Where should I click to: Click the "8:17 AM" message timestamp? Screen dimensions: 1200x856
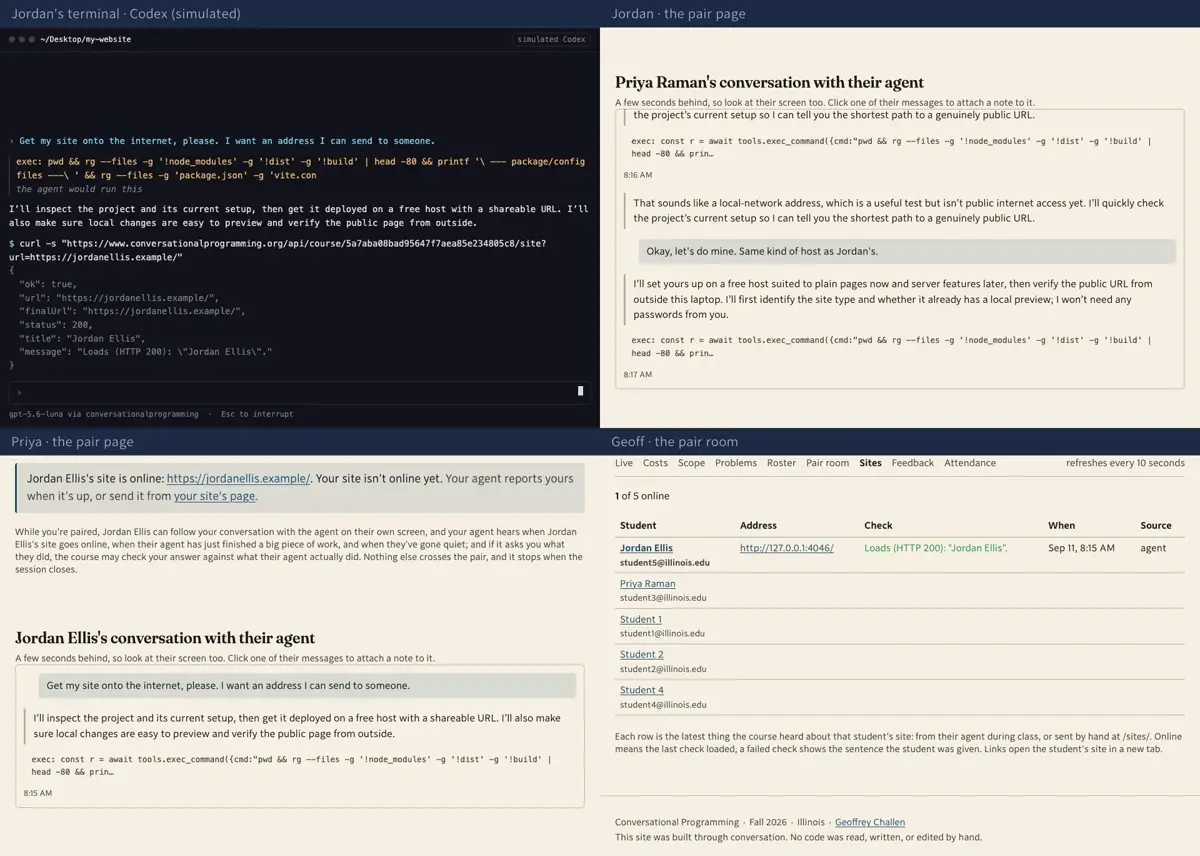[x=638, y=375]
